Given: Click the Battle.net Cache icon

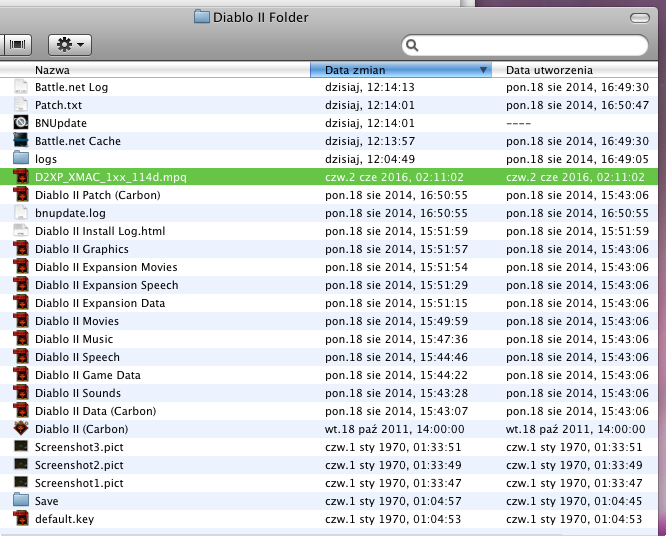Looking at the screenshot, I should [21, 141].
